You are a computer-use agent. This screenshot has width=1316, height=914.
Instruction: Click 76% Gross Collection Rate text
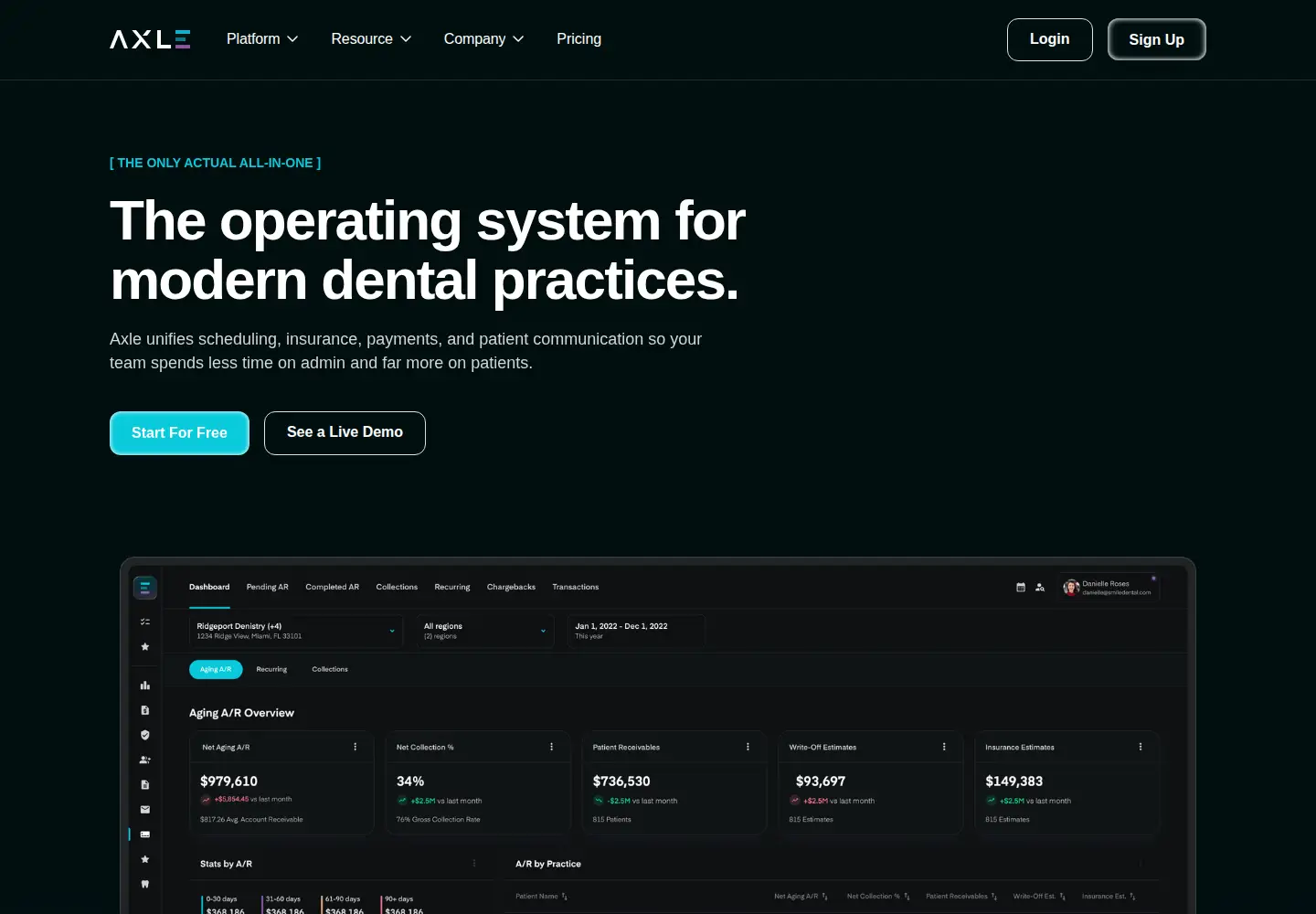point(438,820)
